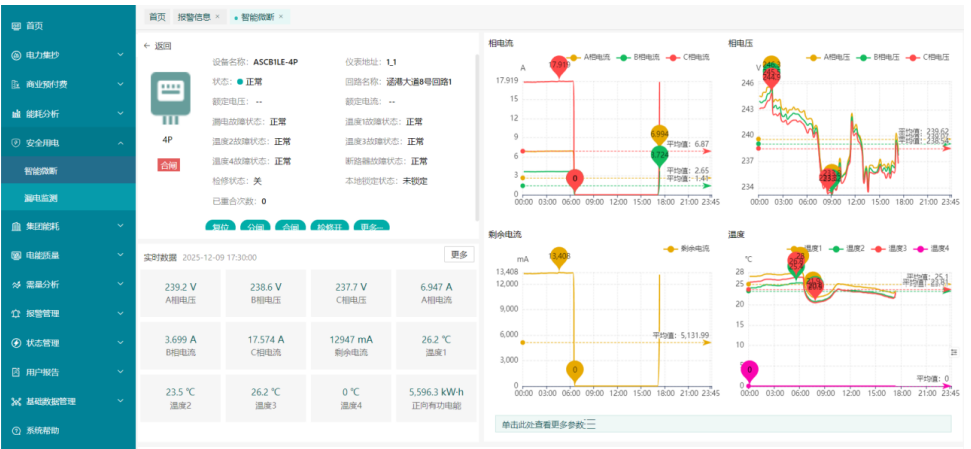
Task: Open the 漏电监测 submenu item
Action: click(x=41, y=198)
